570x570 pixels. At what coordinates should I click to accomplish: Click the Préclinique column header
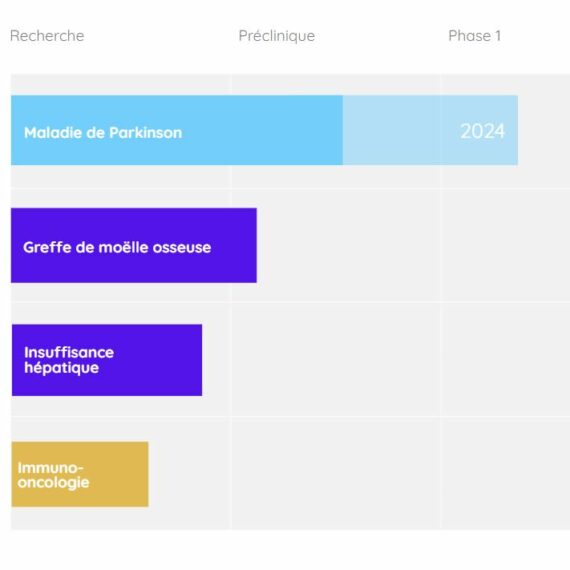pyautogui.click(x=277, y=36)
